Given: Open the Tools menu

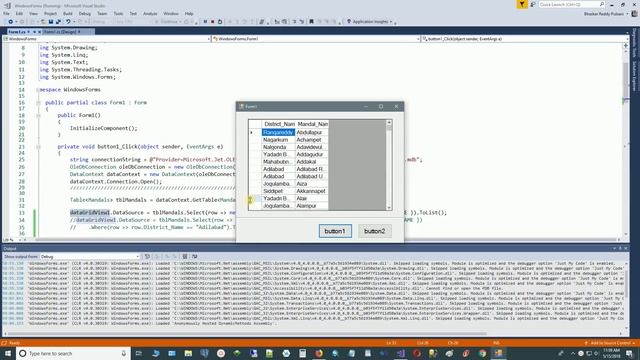Looking at the screenshot, I should click(118, 13).
